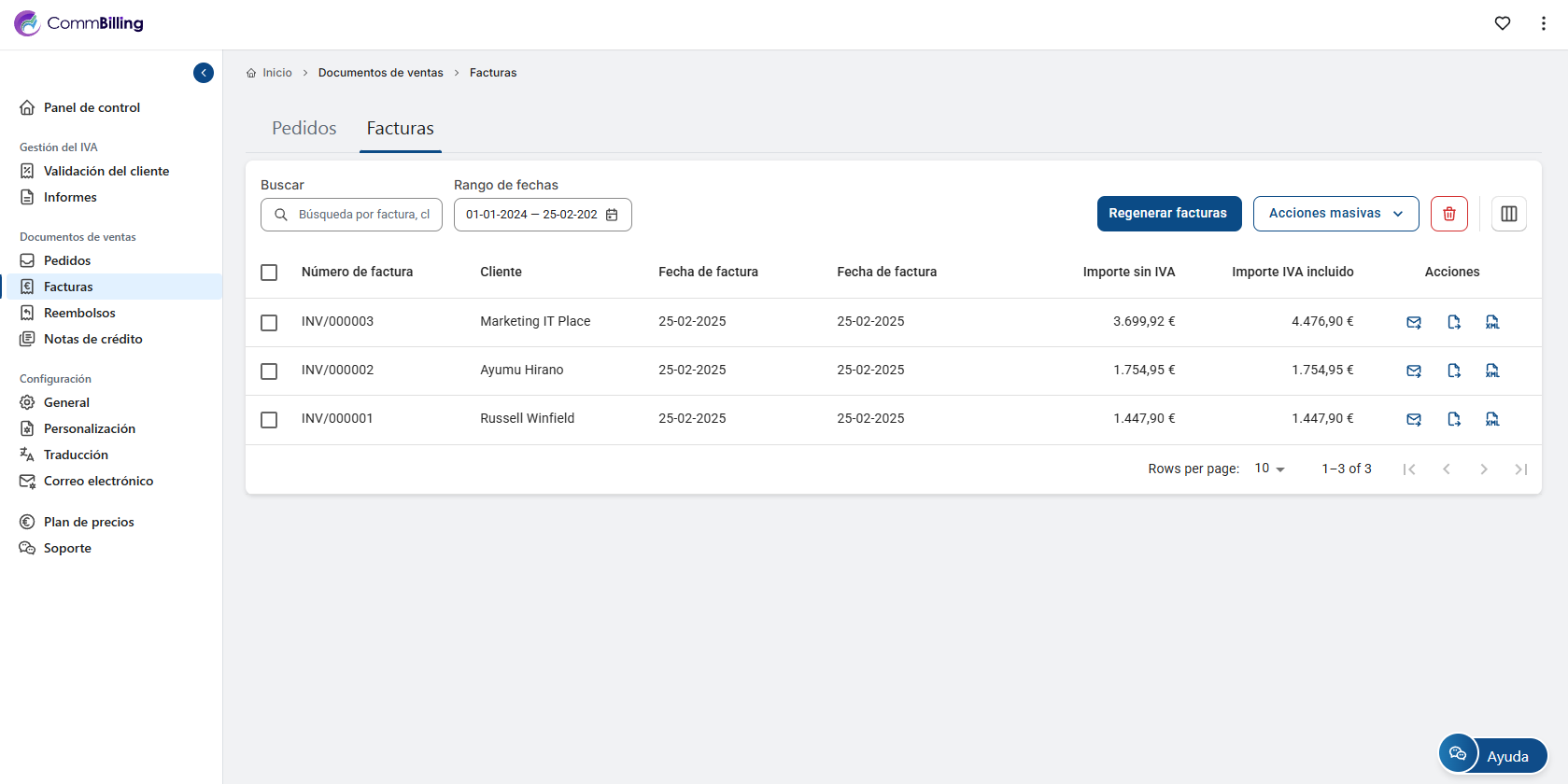
Task: Open the column visibility settings icon
Action: pyautogui.click(x=1509, y=214)
